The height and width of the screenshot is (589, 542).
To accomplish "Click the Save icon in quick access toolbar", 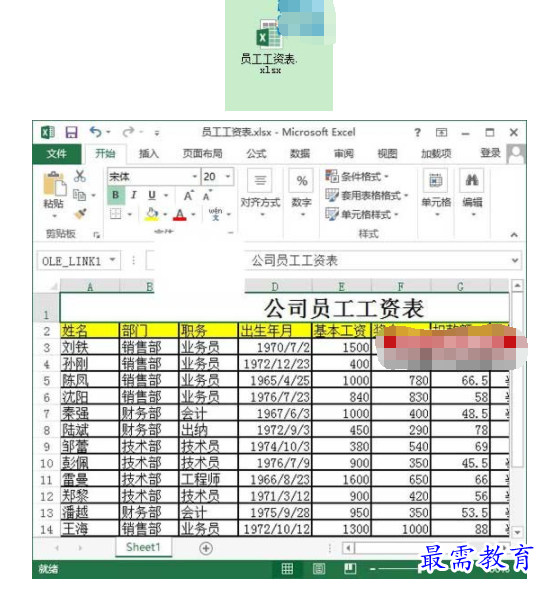I will [x=71, y=132].
